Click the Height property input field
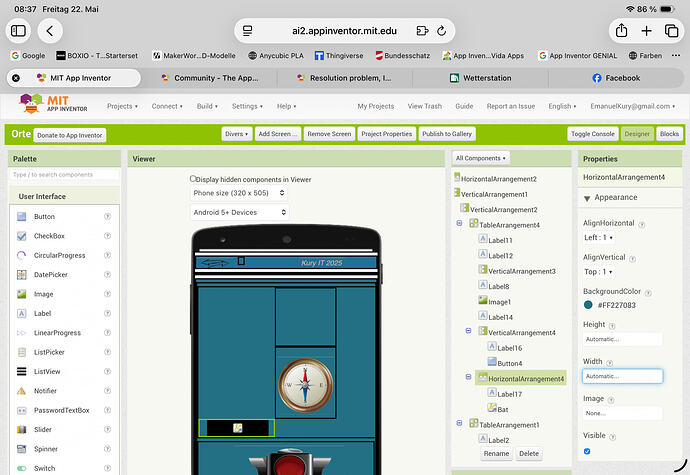The image size is (690, 475). point(622,339)
